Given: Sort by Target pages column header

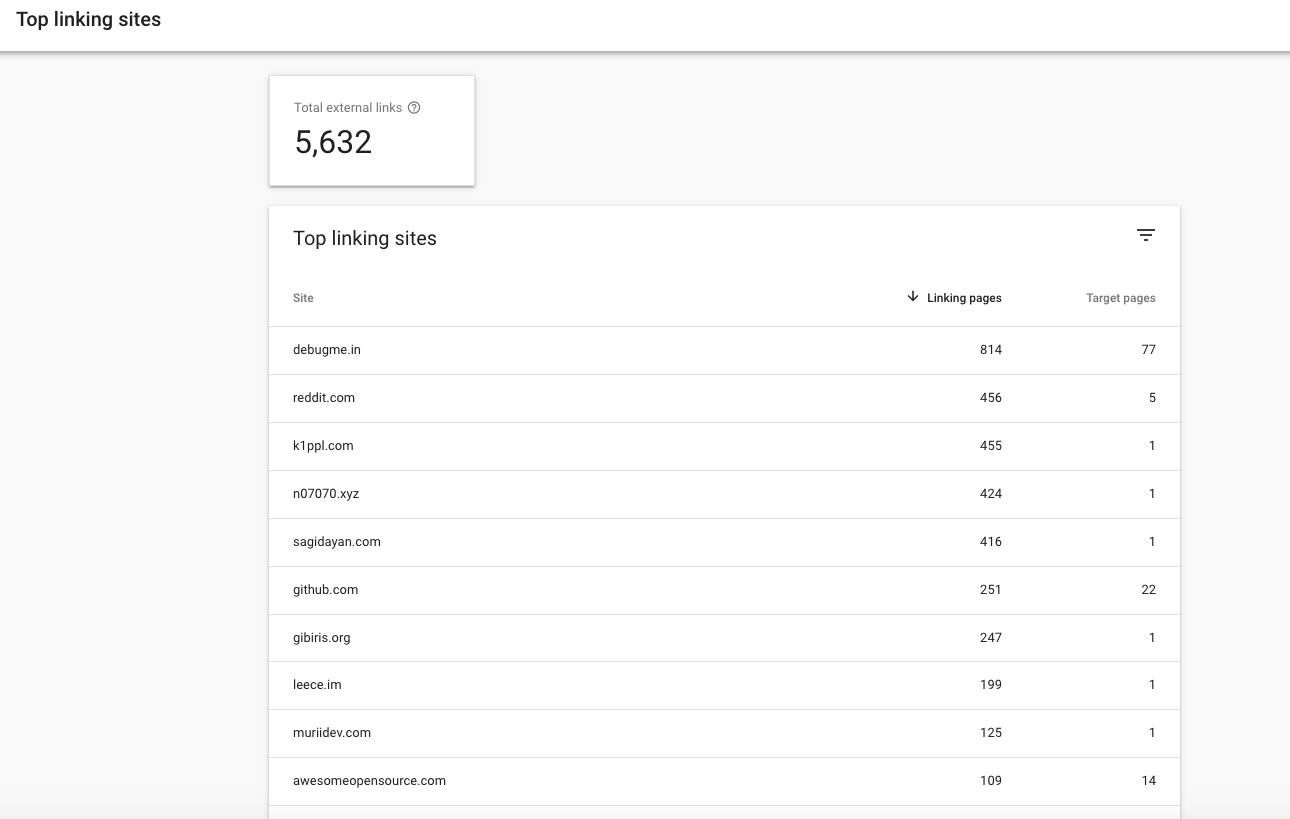Looking at the screenshot, I should [x=1120, y=298].
